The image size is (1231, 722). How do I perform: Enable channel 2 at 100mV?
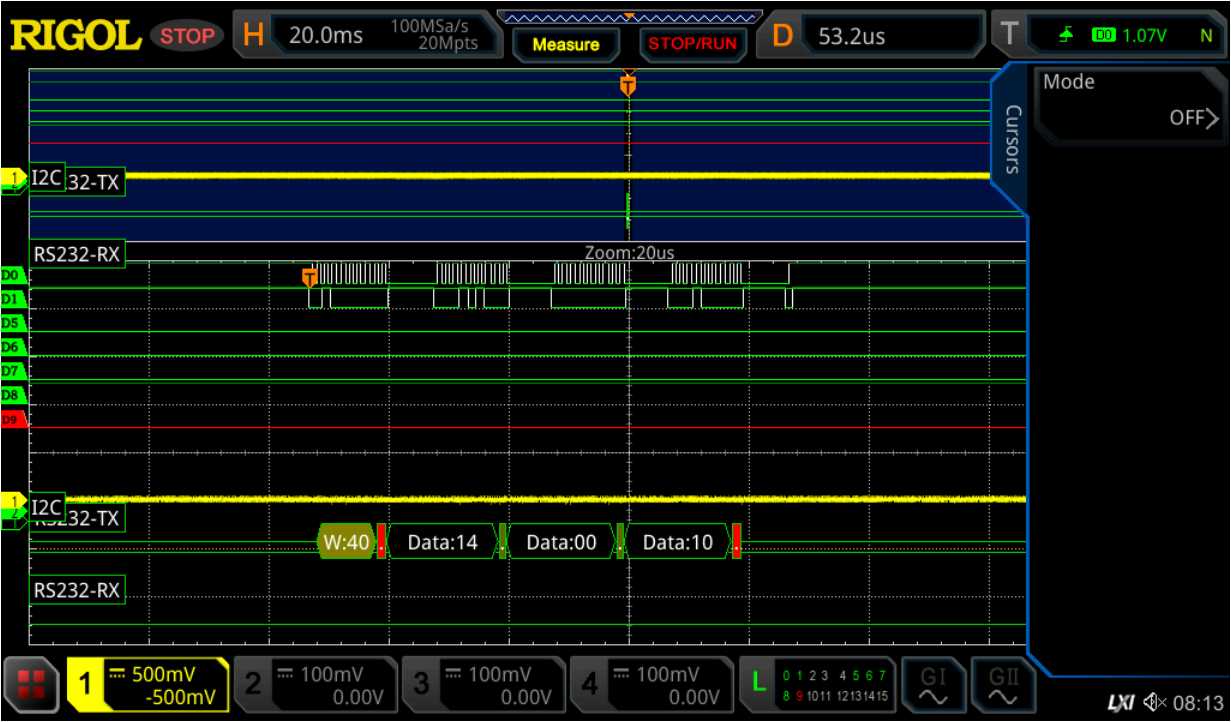(x=314, y=684)
